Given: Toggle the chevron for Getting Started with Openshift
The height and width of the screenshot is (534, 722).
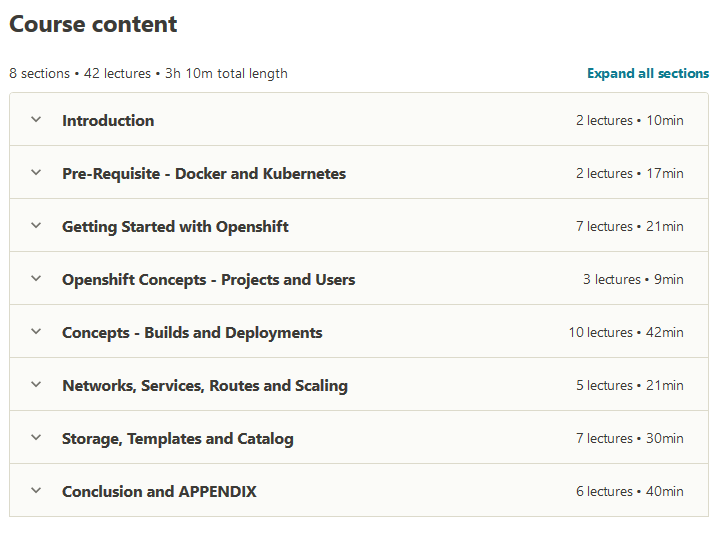Looking at the screenshot, I should pos(36,226).
